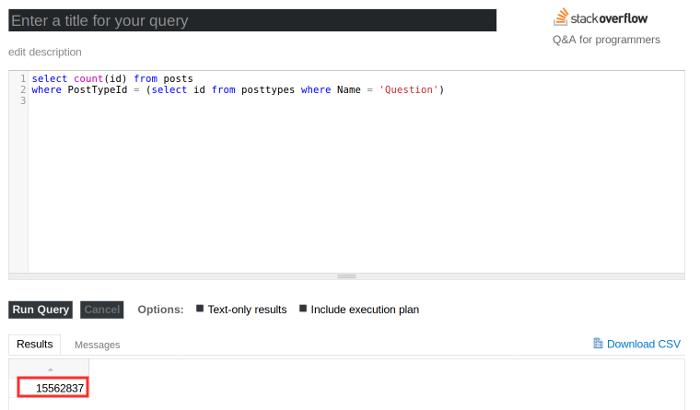
Task: Focus the query title input field
Action: (x=252, y=20)
